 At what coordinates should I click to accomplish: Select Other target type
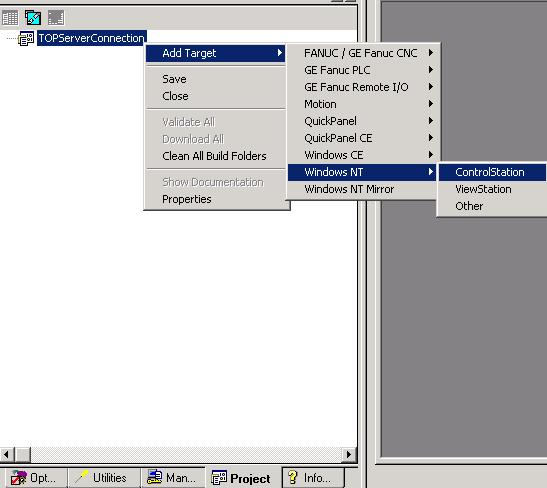pyautogui.click(x=492, y=207)
